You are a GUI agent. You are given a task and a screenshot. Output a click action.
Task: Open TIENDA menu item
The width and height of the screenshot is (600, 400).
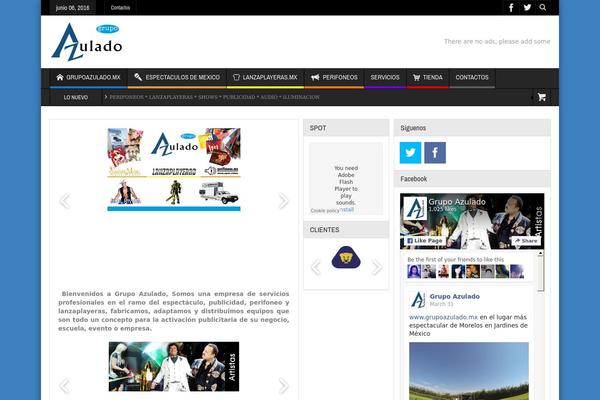coord(428,78)
